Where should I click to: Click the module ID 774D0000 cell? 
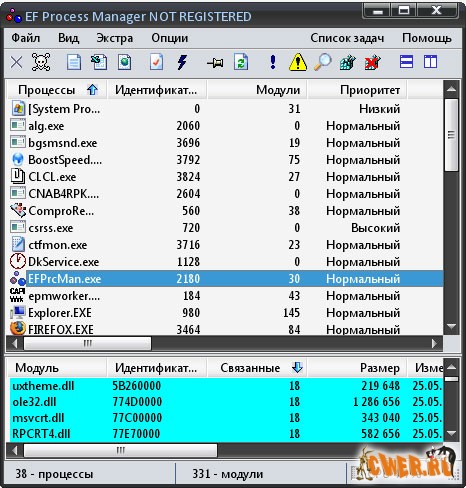(137, 402)
